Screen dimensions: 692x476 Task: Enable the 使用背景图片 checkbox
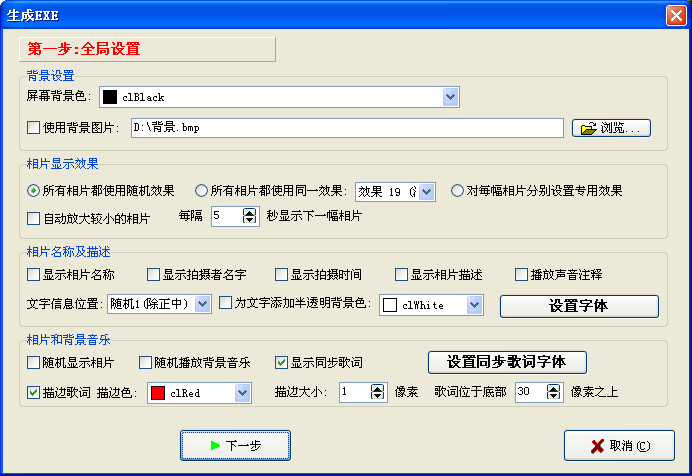pos(34,128)
